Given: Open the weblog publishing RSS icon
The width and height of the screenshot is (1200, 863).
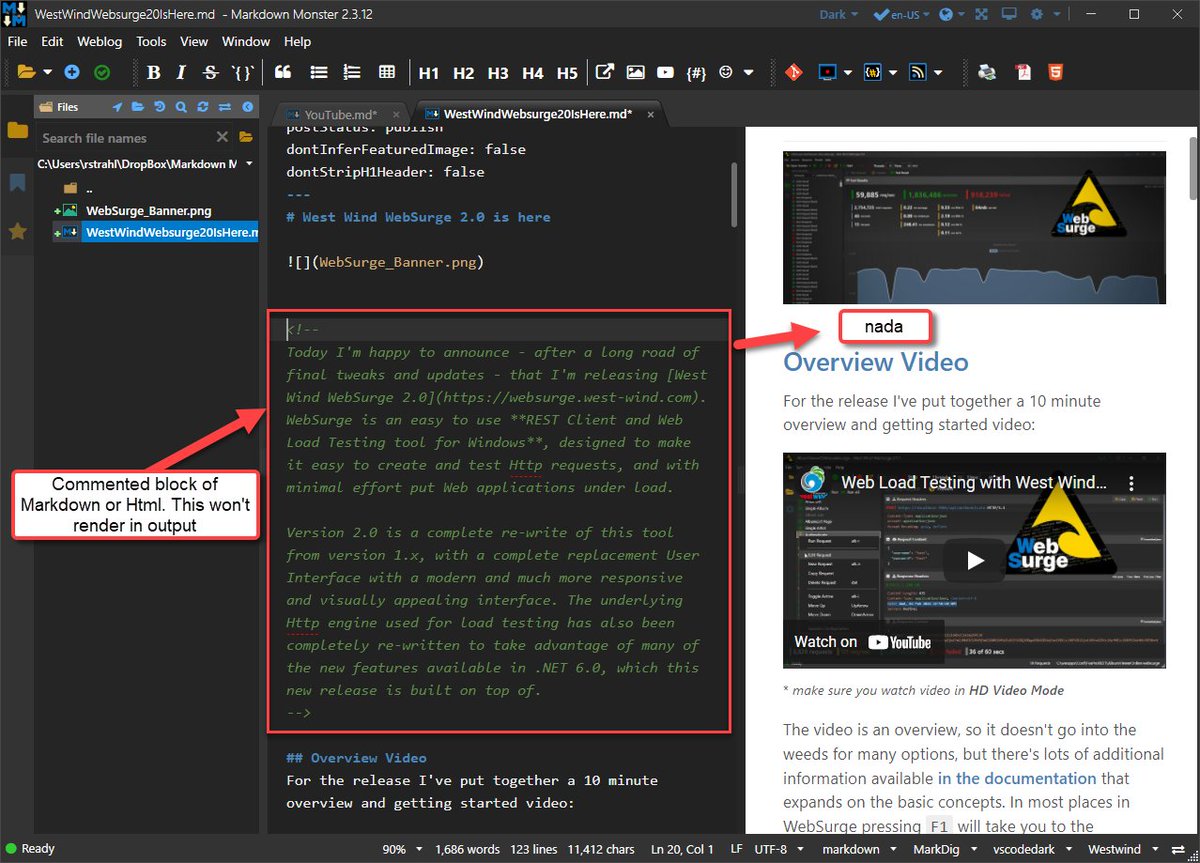Looking at the screenshot, I should click(917, 72).
